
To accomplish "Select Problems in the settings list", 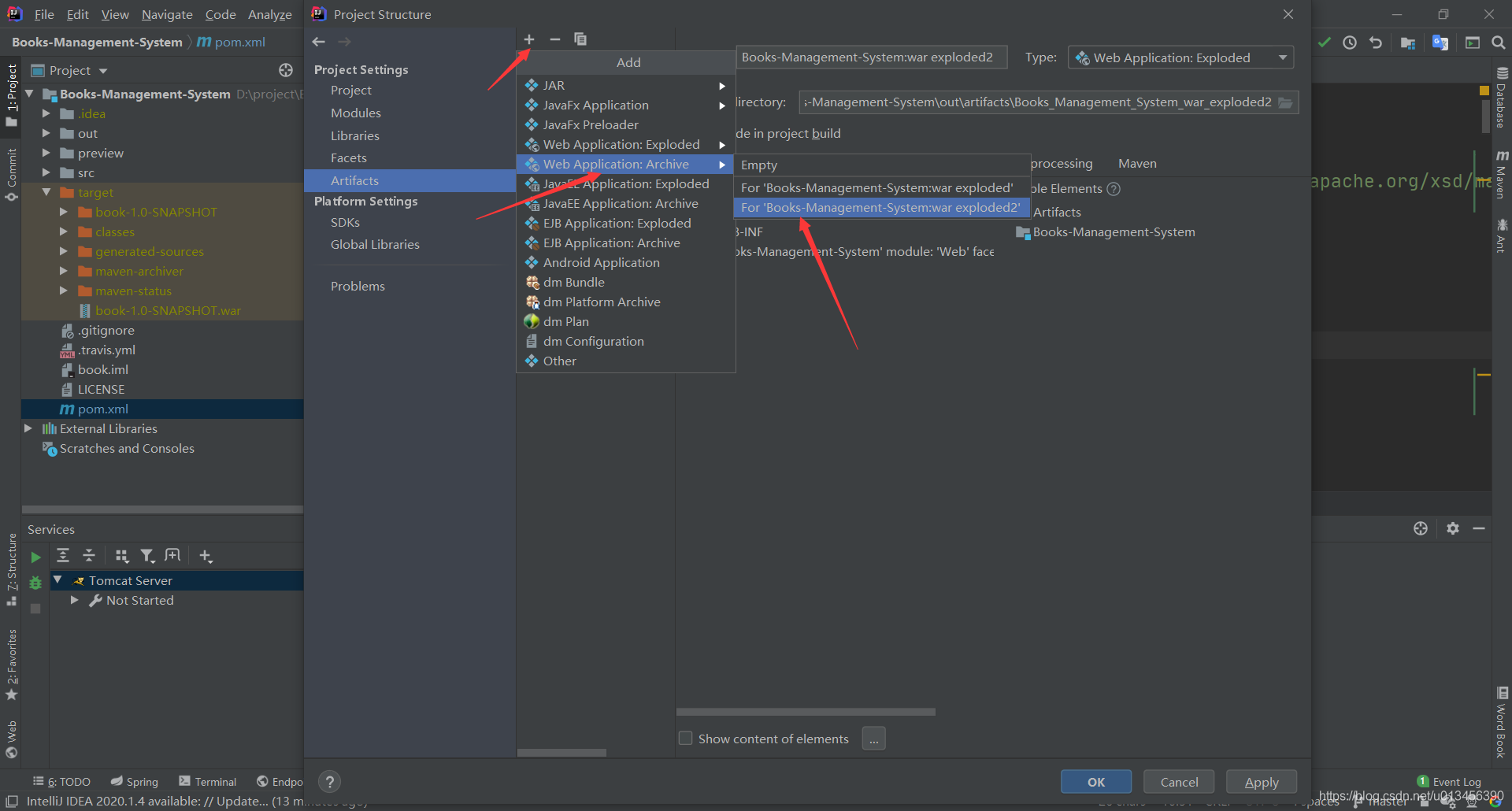I will [358, 287].
